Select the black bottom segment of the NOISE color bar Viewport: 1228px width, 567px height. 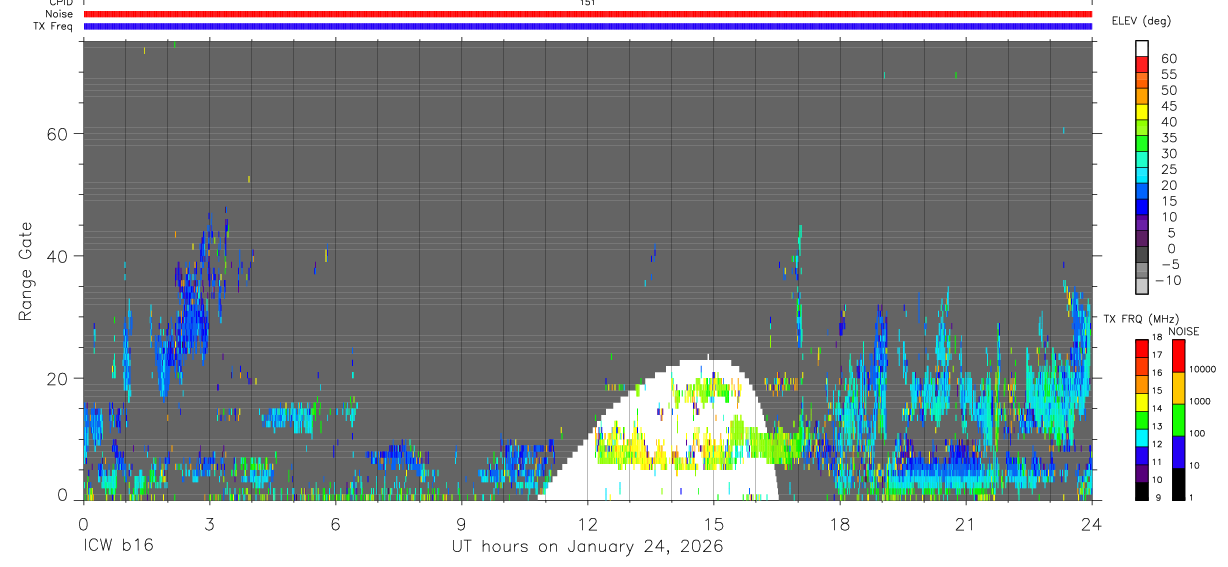click(1179, 484)
